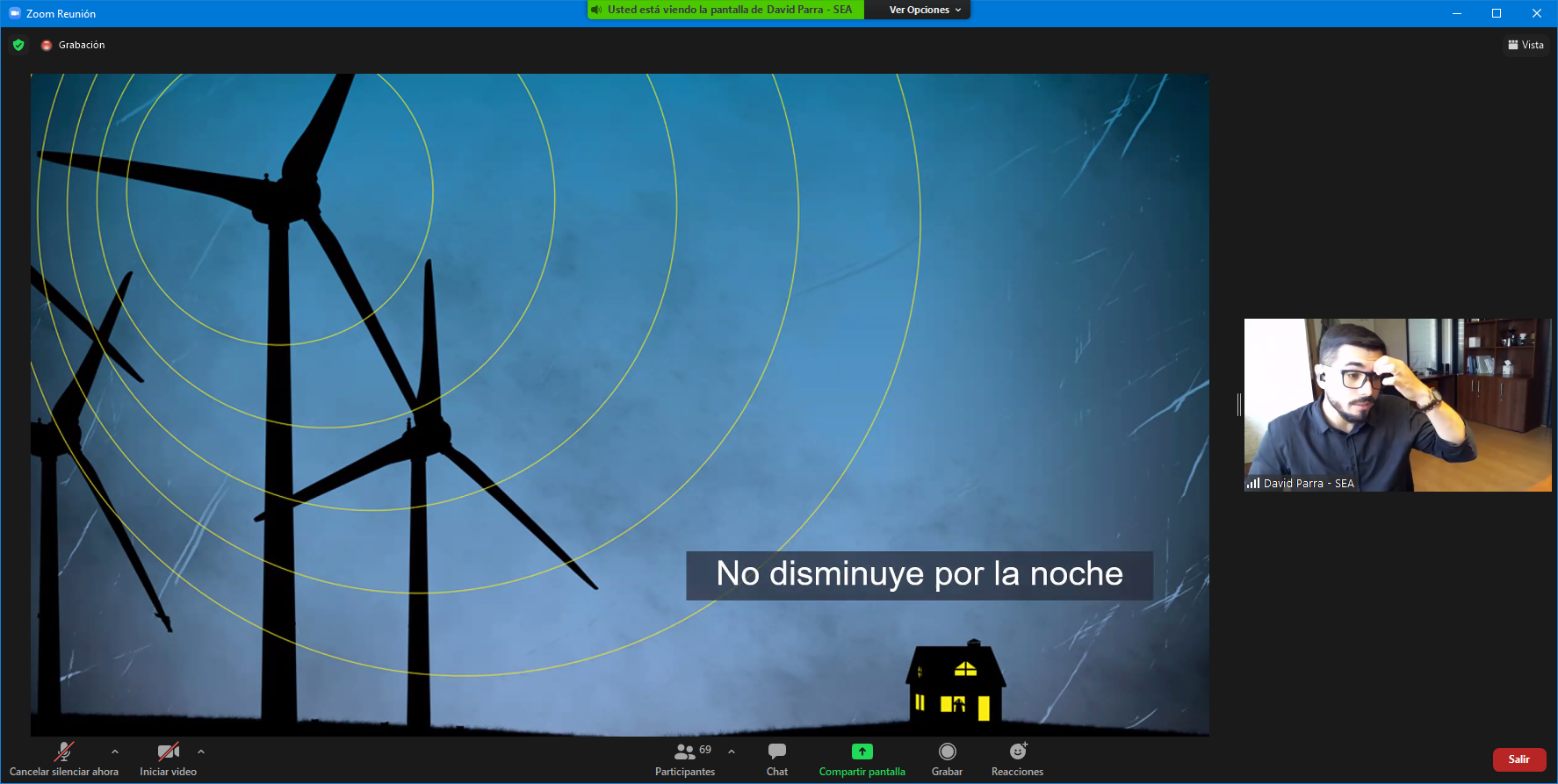This screenshot has width=1558, height=784.
Task: Open the Participantes list
Action: point(685,752)
